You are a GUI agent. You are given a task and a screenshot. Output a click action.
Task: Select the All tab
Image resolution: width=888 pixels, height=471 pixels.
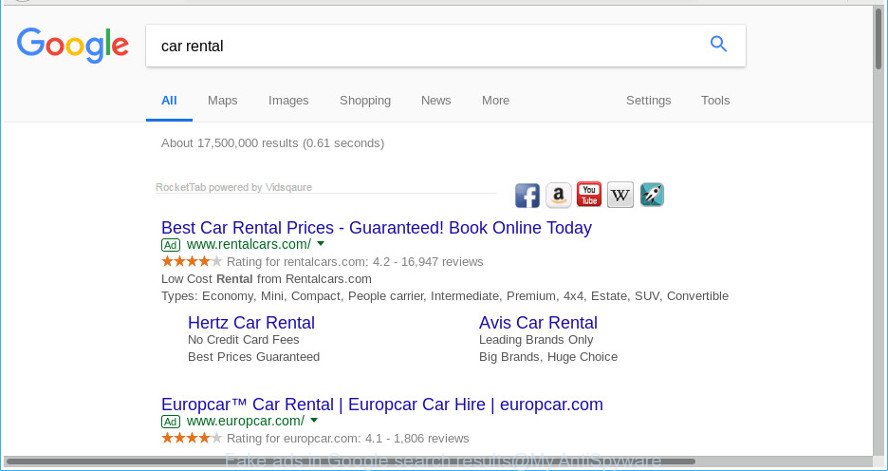[169, 101]
